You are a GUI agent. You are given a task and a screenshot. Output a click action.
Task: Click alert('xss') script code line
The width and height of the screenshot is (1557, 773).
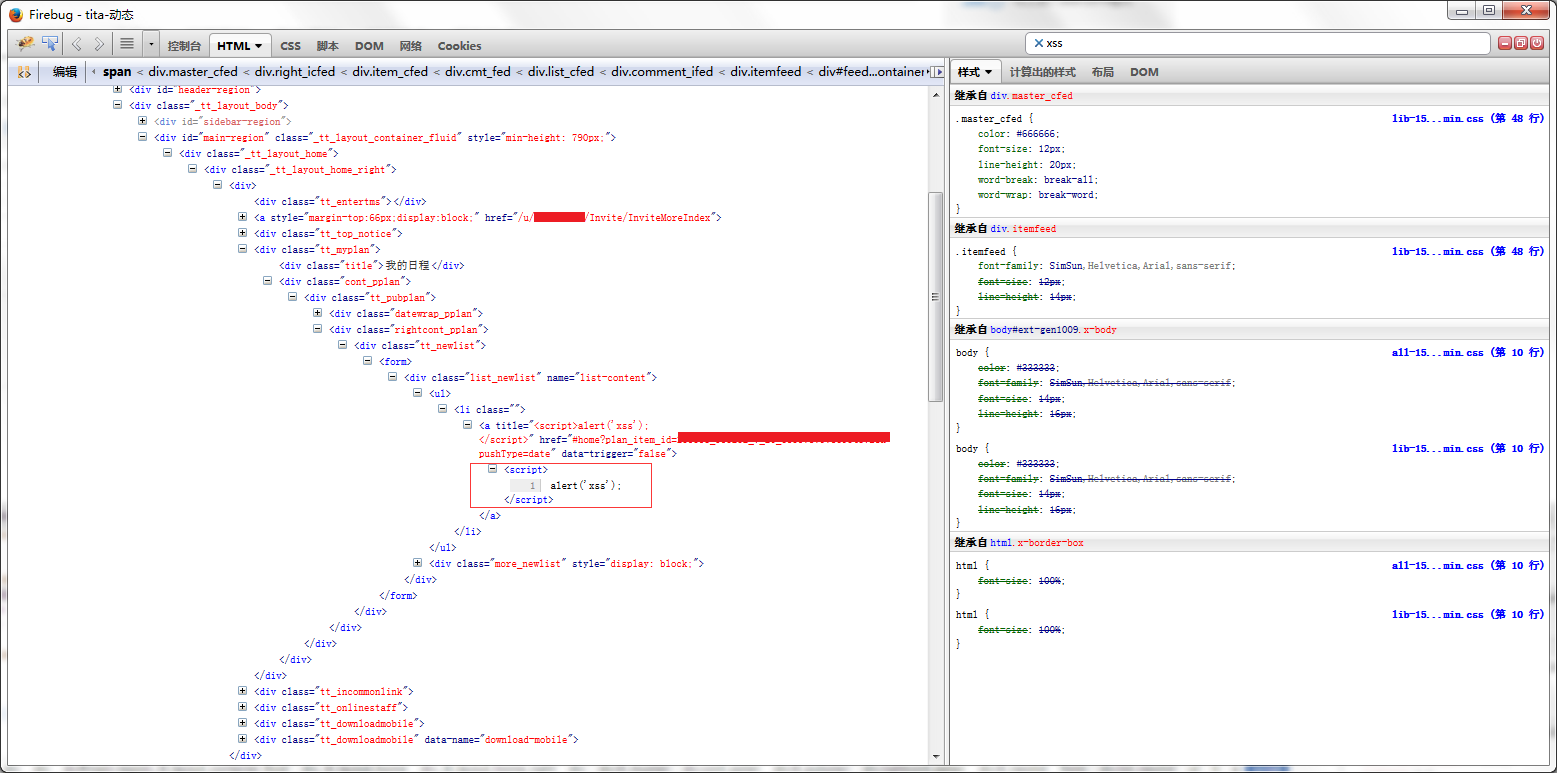[x=586, y=485]
